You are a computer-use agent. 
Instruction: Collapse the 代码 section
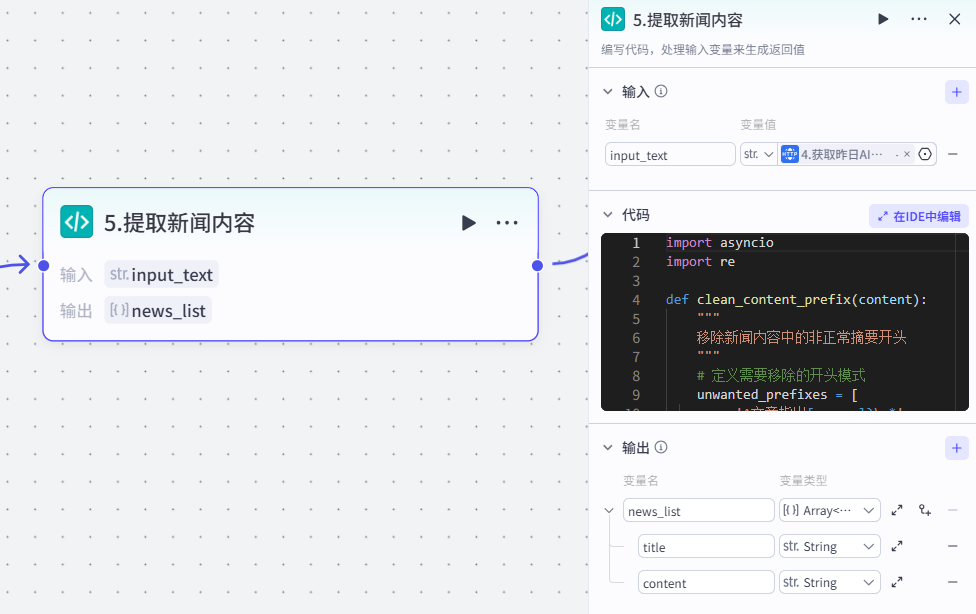coord(607,215)
